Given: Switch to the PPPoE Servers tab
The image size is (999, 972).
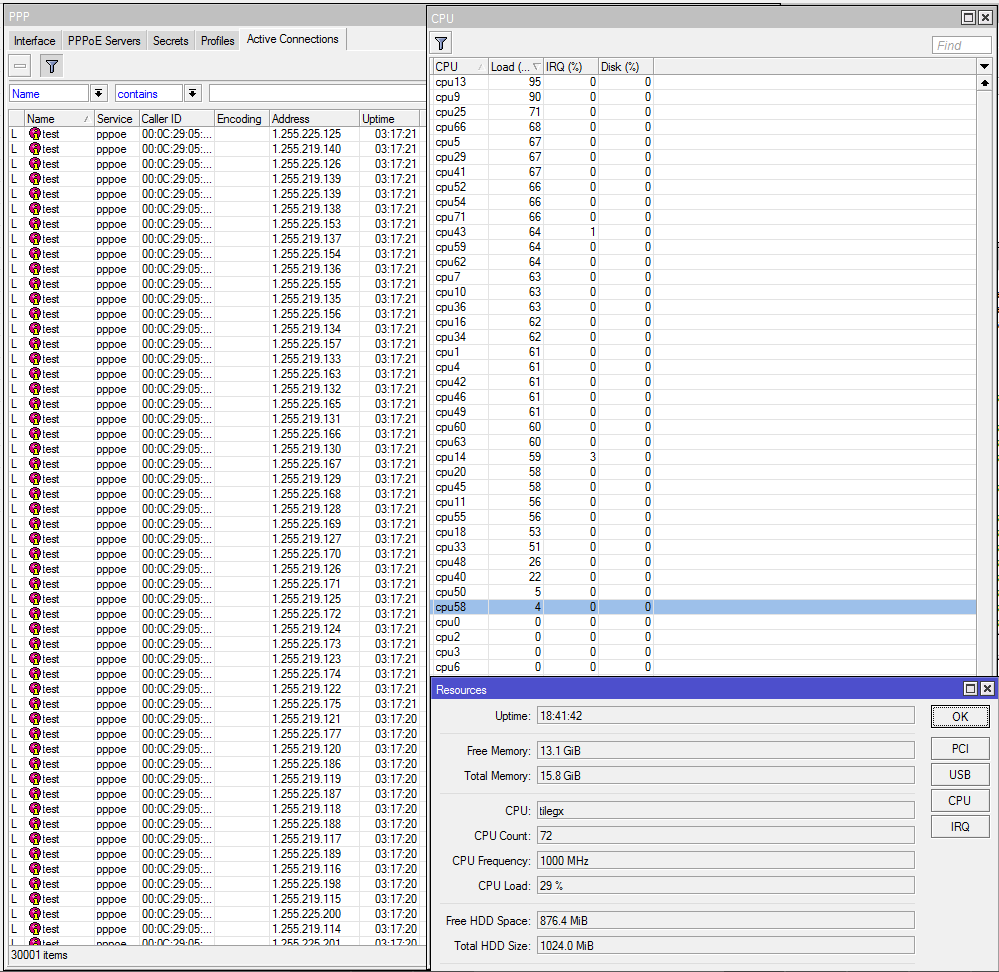Looking at the screenshot, I should tap(104, 41).
